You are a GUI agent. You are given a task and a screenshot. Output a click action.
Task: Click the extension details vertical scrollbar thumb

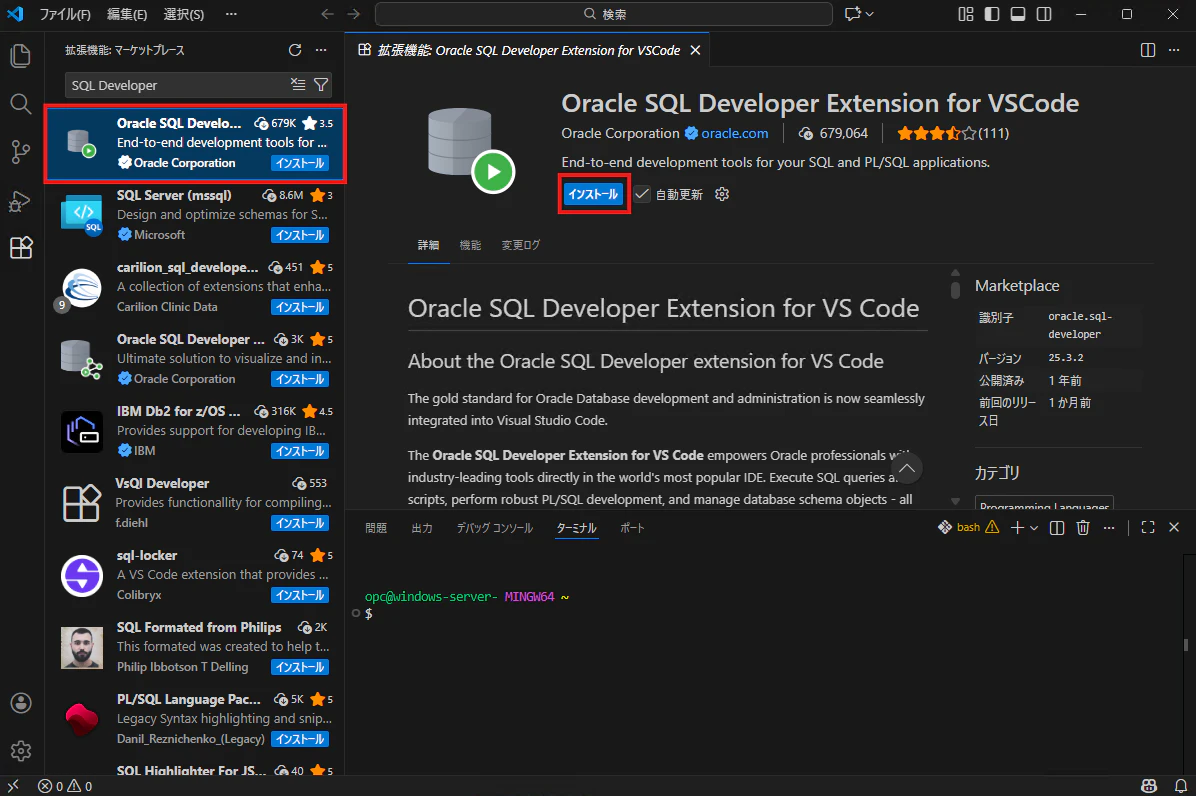(x=955, y=290)
